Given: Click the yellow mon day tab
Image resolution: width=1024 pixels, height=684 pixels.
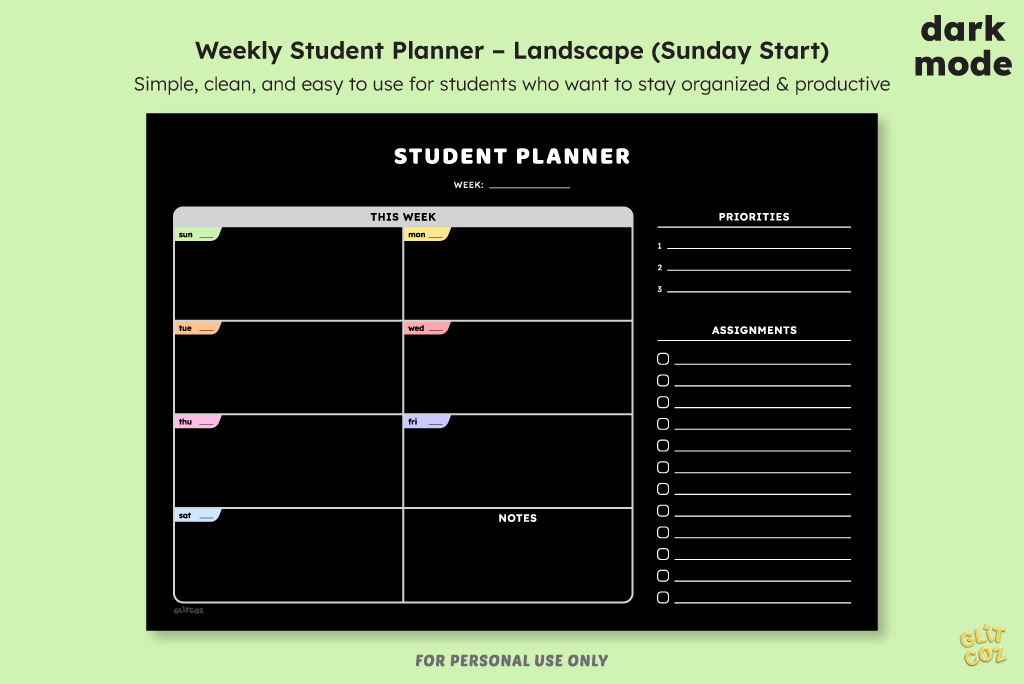Looking at the screenshot, I should 427,235.
